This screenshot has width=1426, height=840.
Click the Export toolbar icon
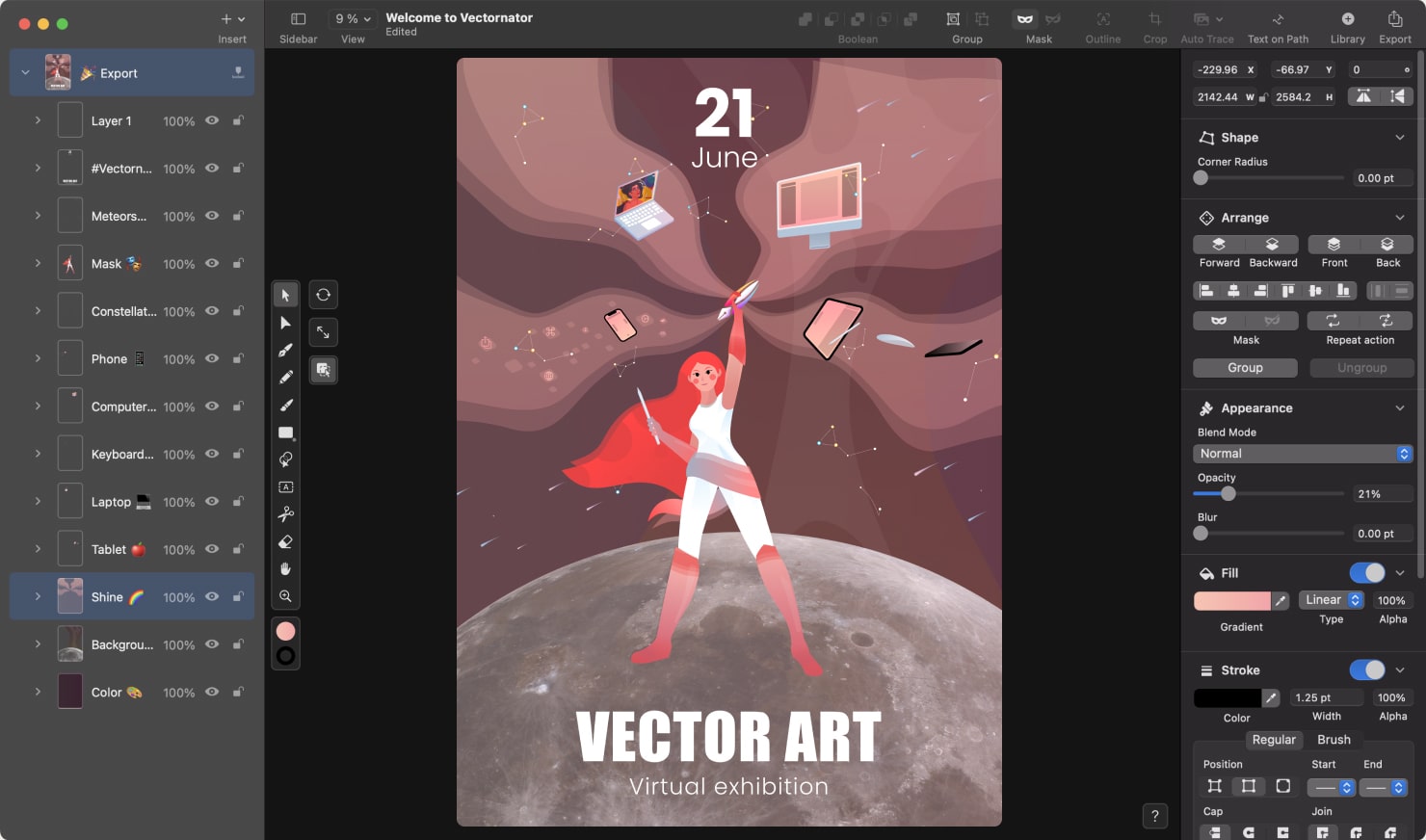[1395, 19]
